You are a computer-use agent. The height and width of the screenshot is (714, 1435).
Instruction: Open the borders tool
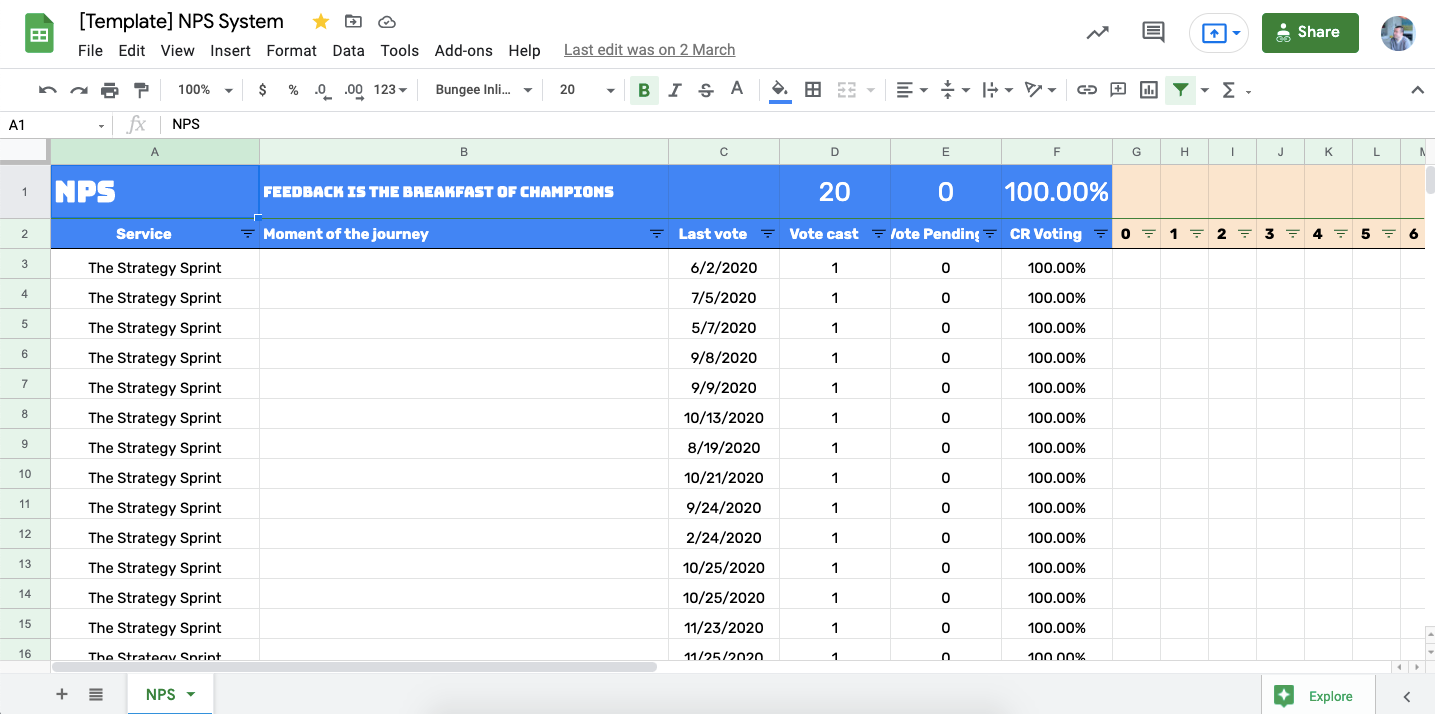pyautogui.click(x=813, y=90)
